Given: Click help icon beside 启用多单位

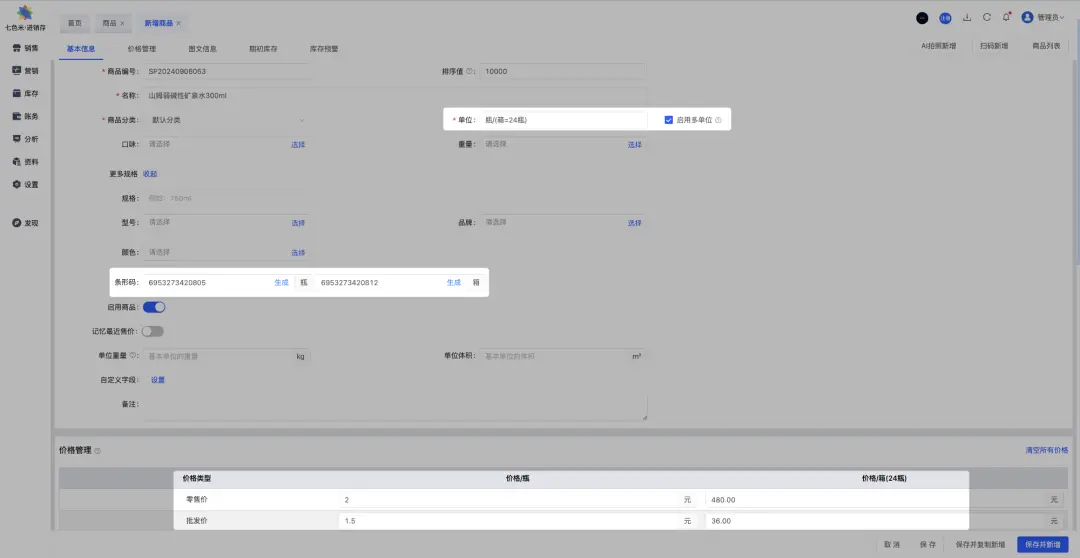Looking at the screenshot, I should point(718,120).
